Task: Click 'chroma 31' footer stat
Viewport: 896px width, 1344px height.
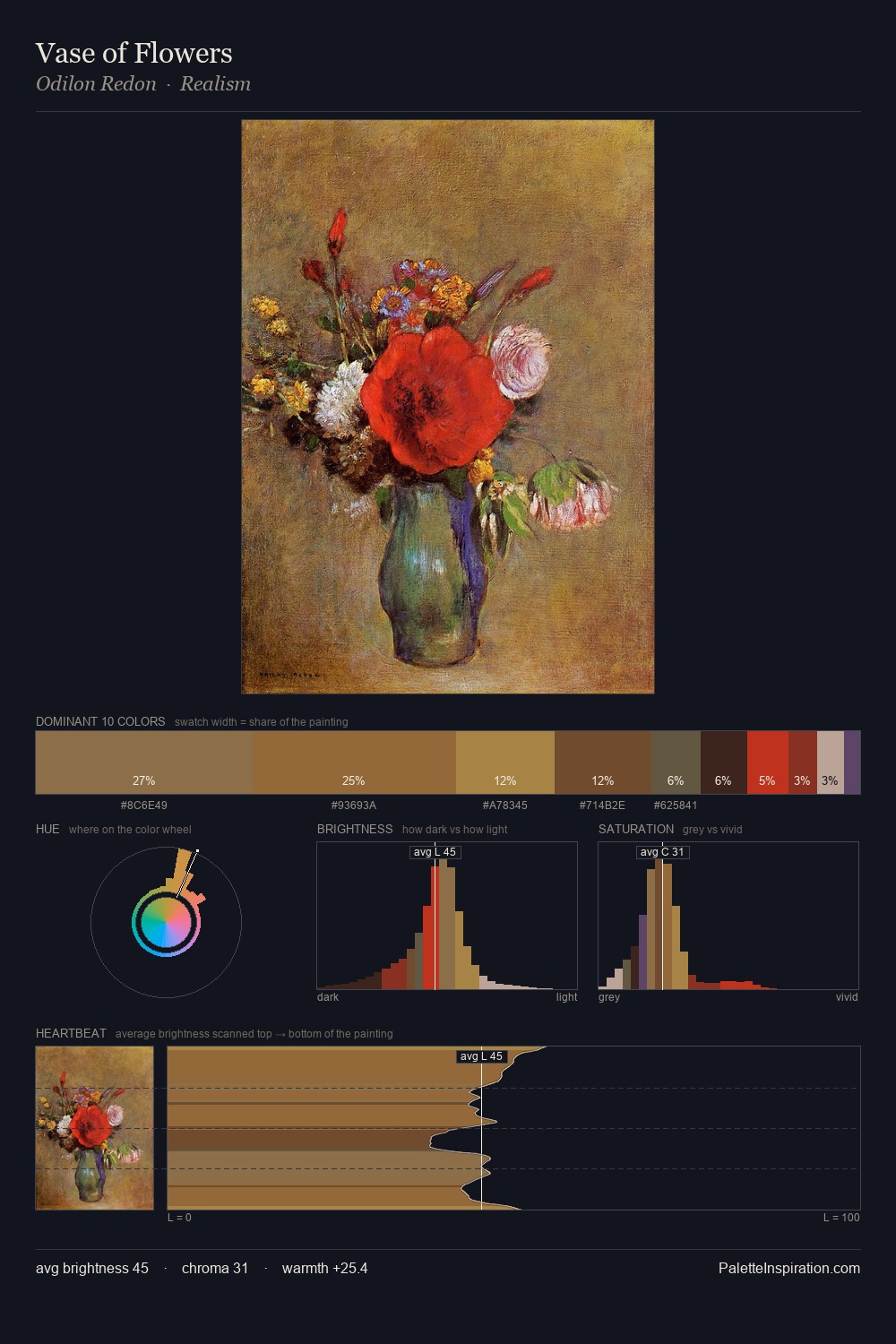Action: tap(215, 1268)
